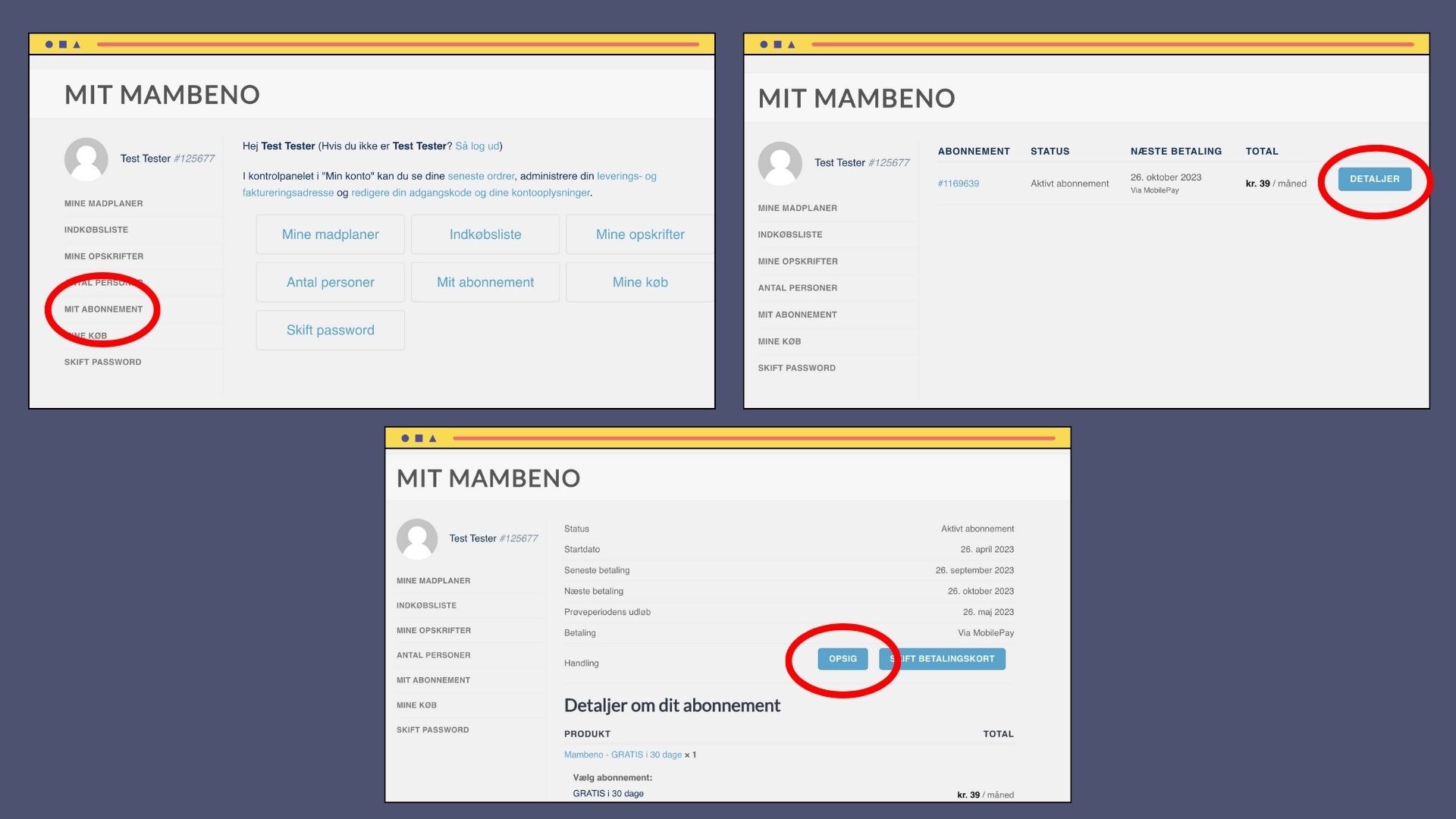
Task: Select MINE MADPLANER in the dashboard sidebar
Action: [104, 203]
